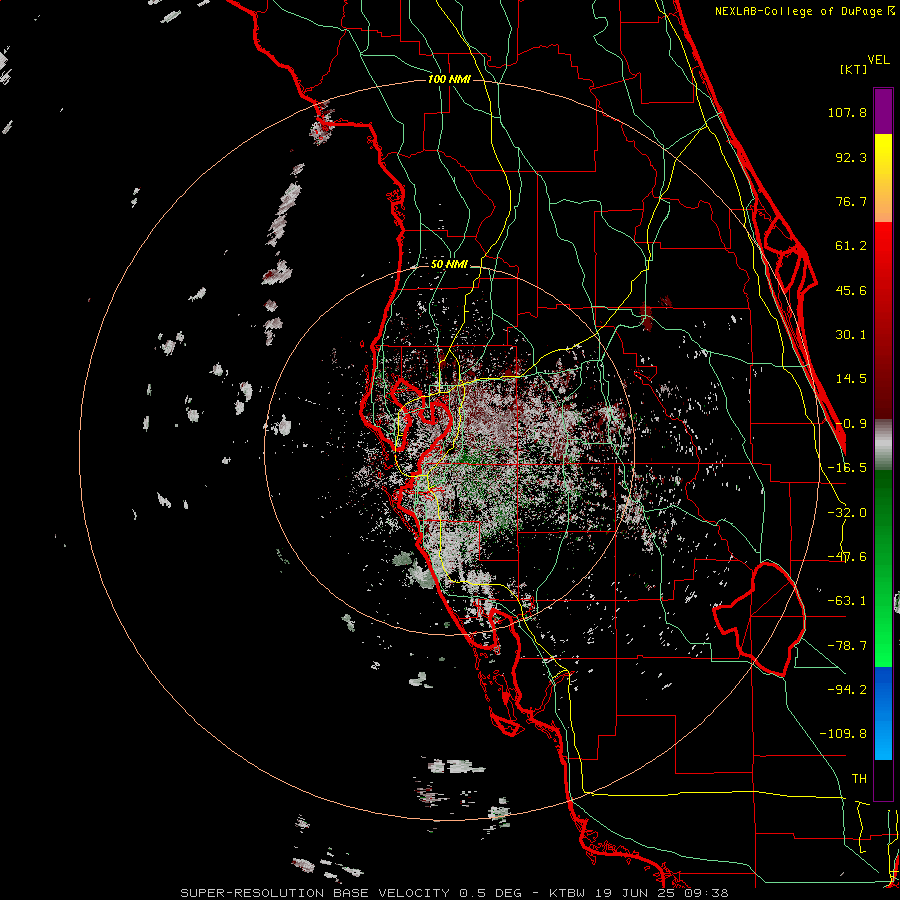The height and width of the screenshot is (900, 900).
Task: Click the 61.2 legend value
Action: [x=851, y=246]
